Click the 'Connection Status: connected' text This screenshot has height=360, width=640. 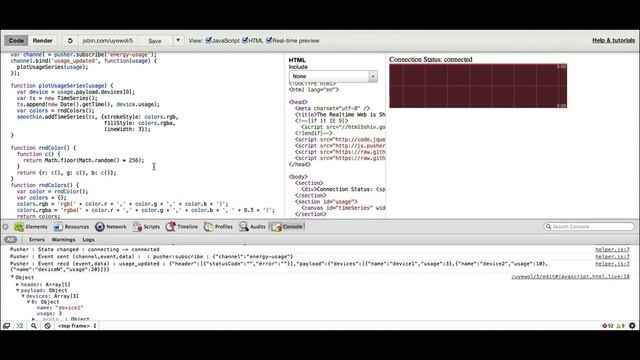(431, 60)
